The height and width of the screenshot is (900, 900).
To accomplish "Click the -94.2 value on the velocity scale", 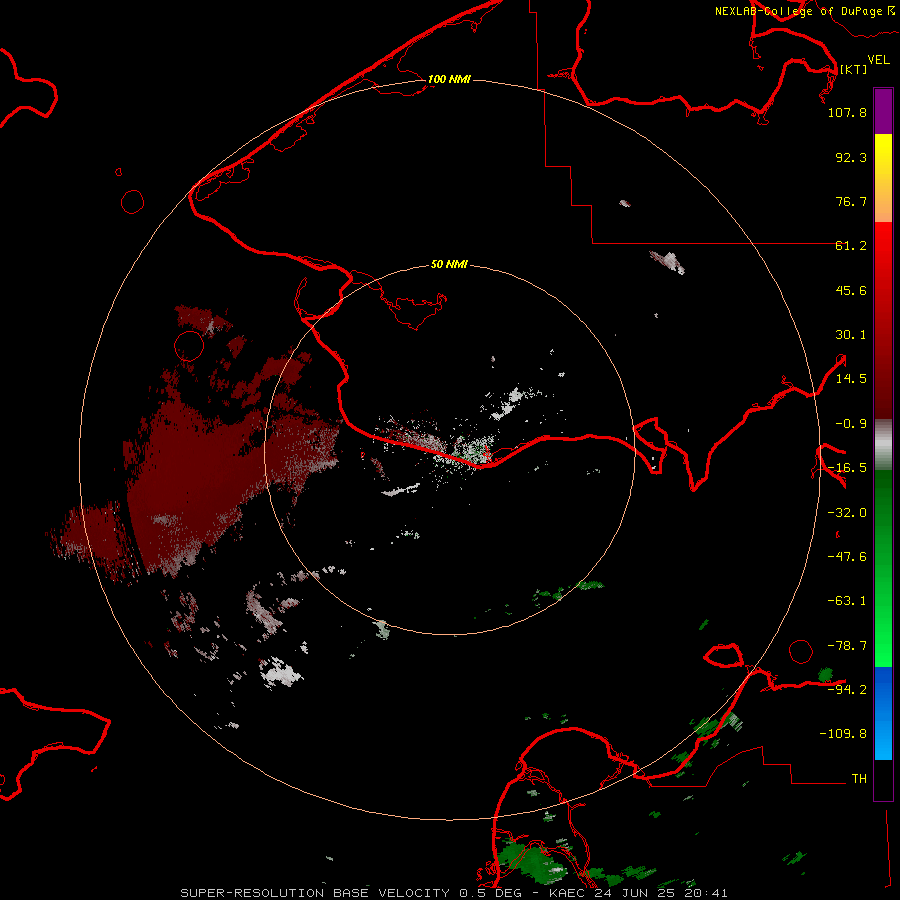I will coord(847,689).
